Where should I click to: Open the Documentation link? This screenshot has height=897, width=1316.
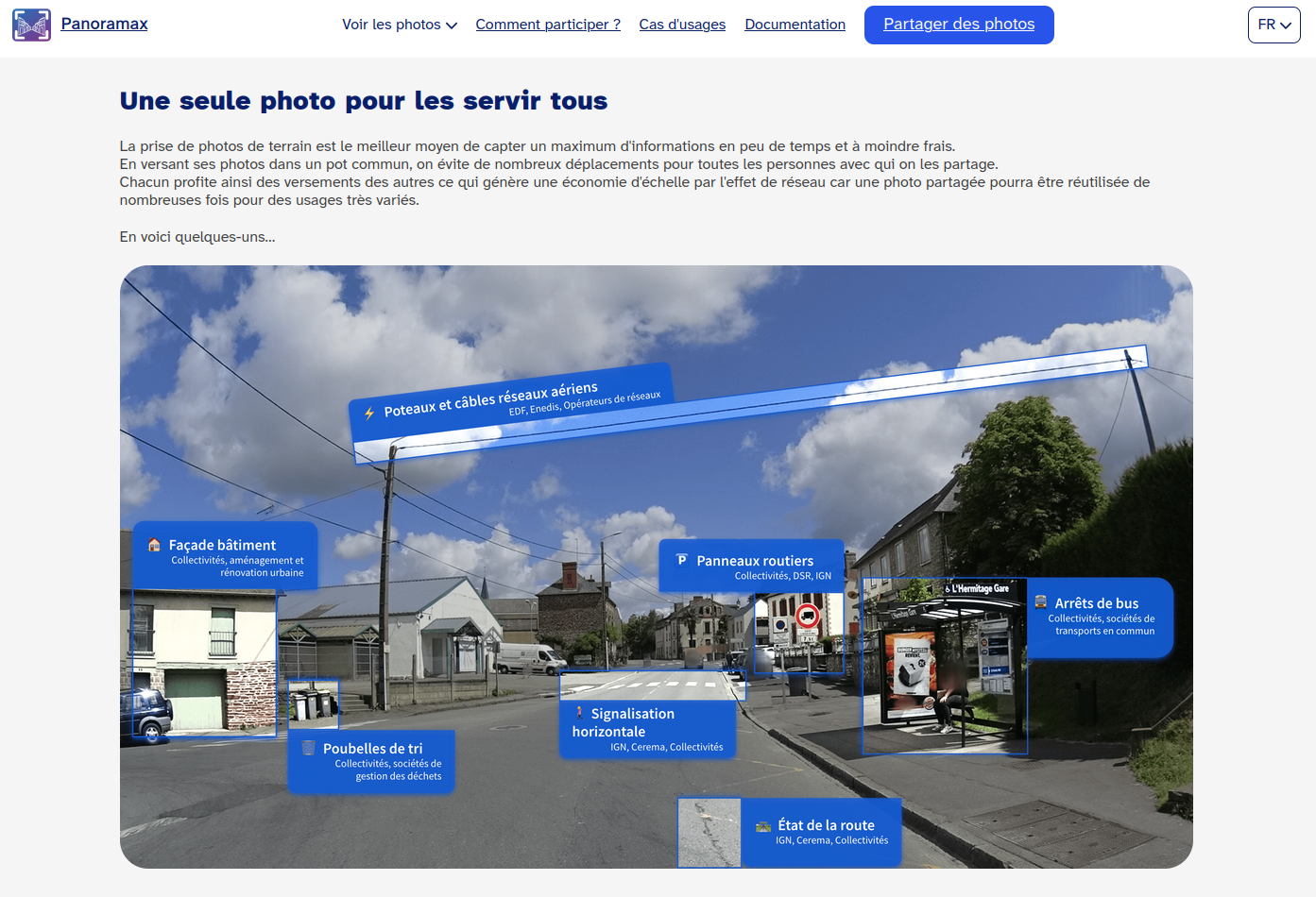coord(795,25)
